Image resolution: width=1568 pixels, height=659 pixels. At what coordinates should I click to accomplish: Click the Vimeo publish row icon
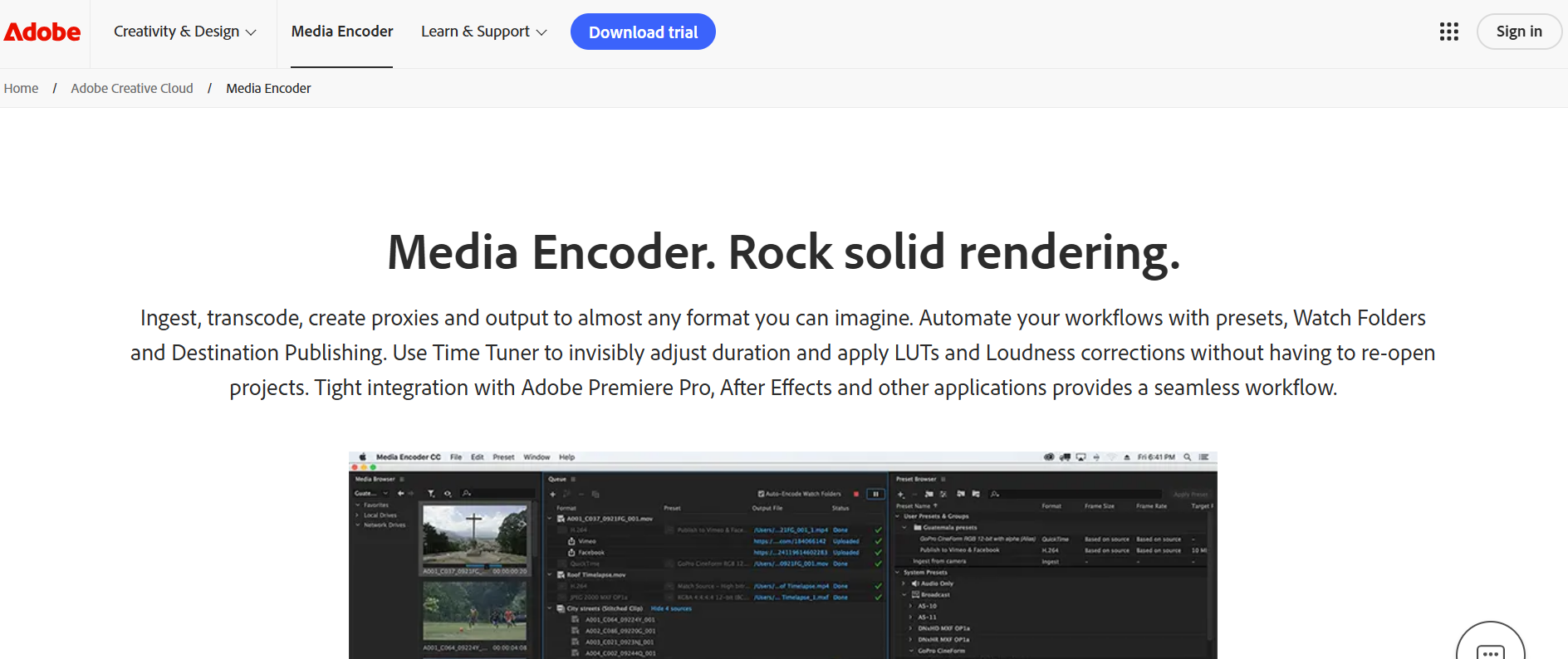pos(571,540)
